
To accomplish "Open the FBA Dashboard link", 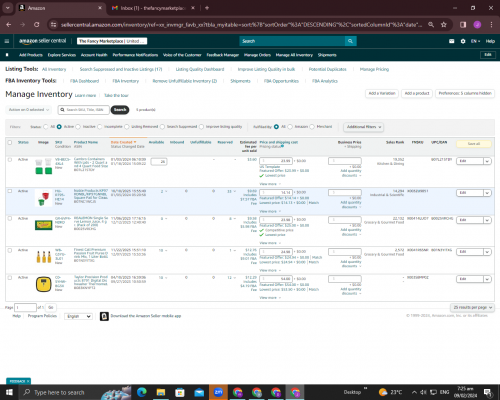I will [x=84, y=81].
